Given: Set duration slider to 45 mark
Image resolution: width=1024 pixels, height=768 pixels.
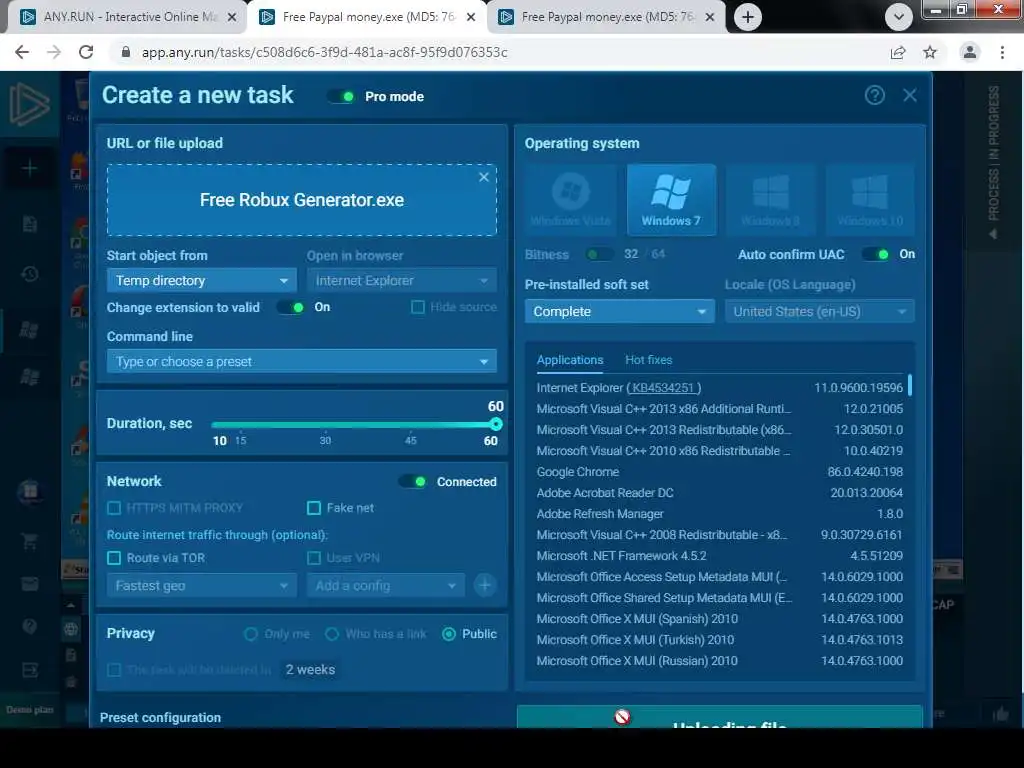Looking at the screenshot, I should [411, 425].
